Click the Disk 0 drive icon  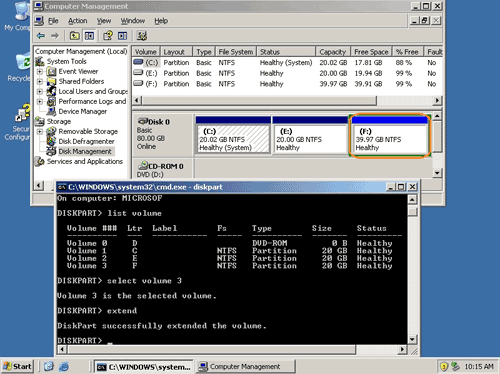[143, 121]
